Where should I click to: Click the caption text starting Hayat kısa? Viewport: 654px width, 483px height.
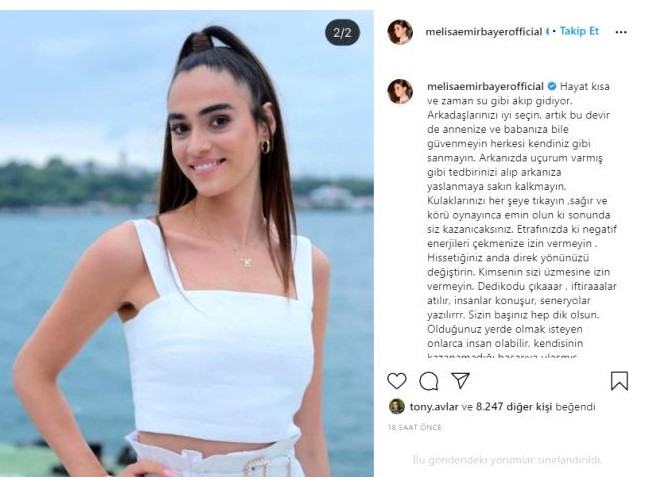click(521, 221)
